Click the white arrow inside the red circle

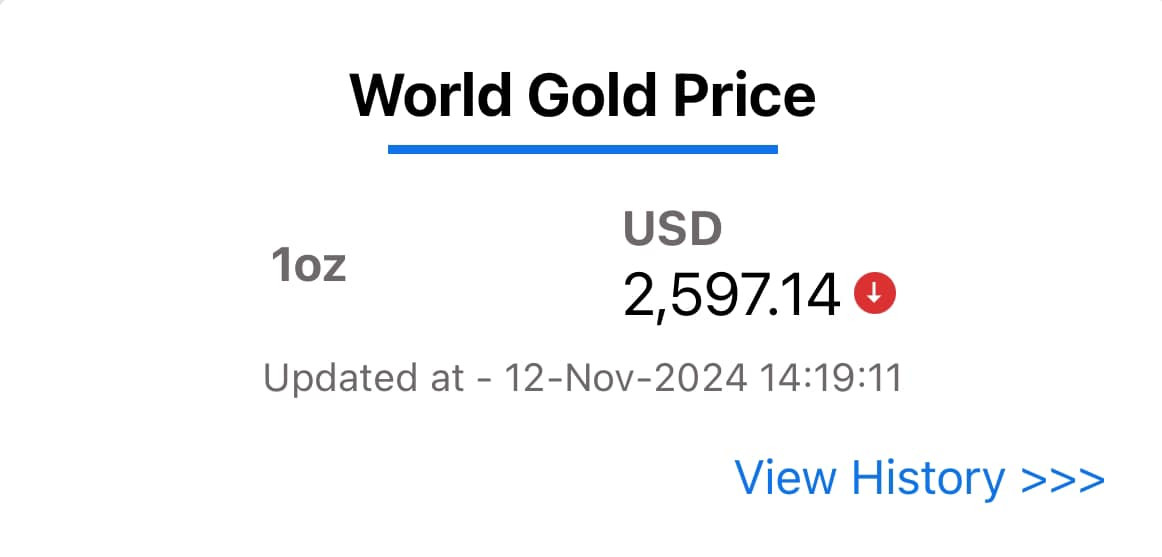coord(874,294)
